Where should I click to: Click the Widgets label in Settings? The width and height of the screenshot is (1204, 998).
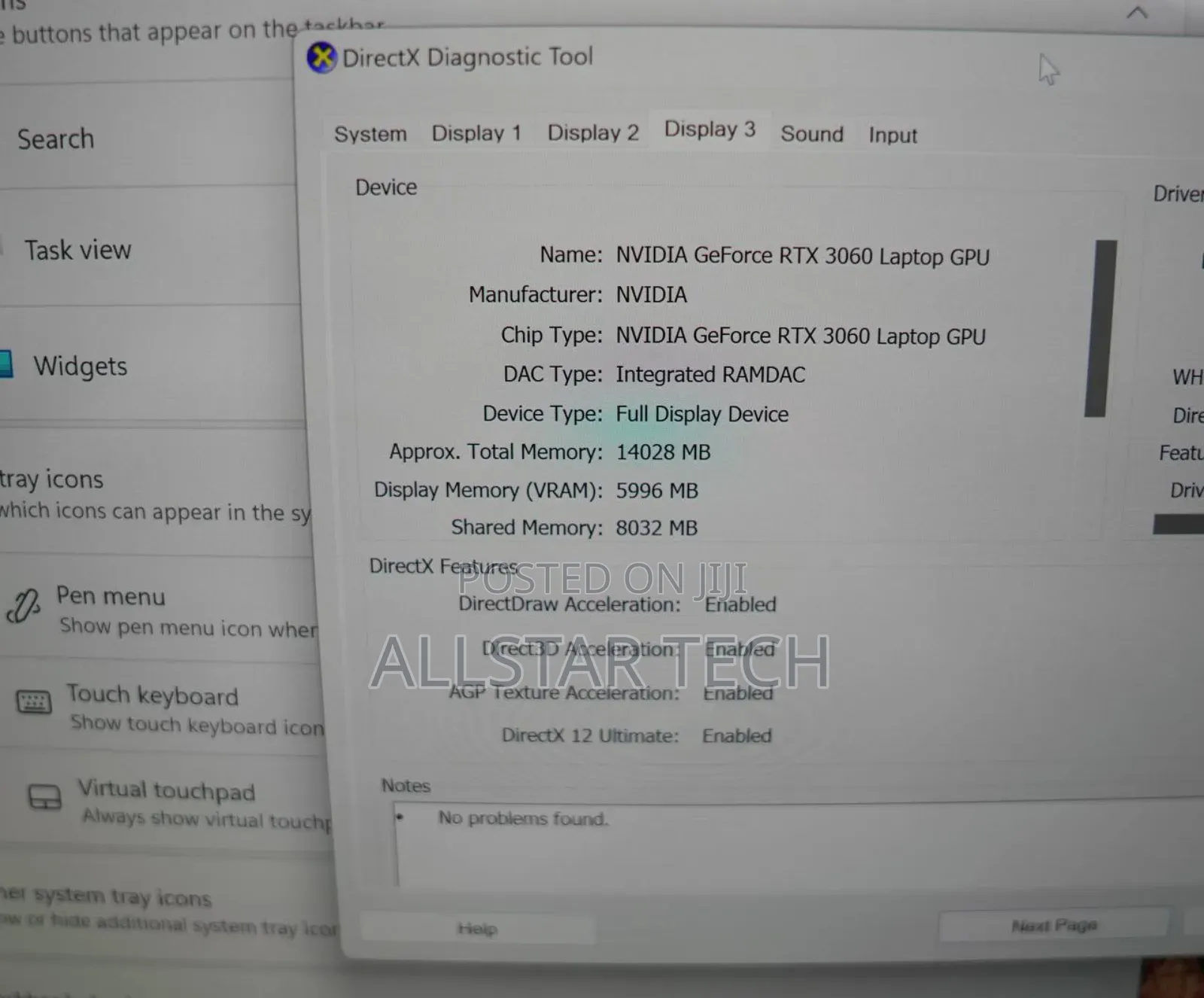point(81,367)
